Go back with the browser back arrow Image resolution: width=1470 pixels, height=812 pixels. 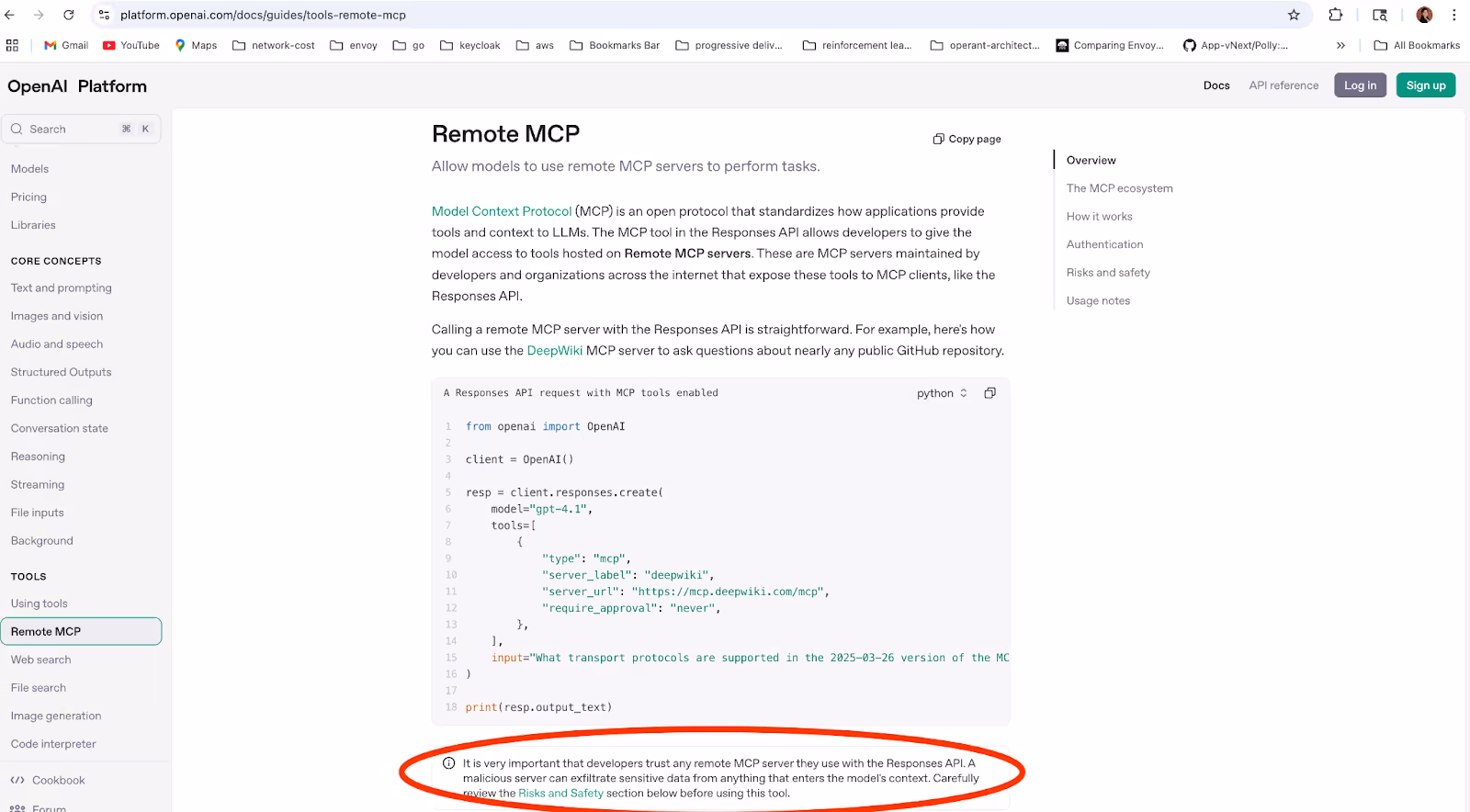pyautogui.click(x=10, y=15)
